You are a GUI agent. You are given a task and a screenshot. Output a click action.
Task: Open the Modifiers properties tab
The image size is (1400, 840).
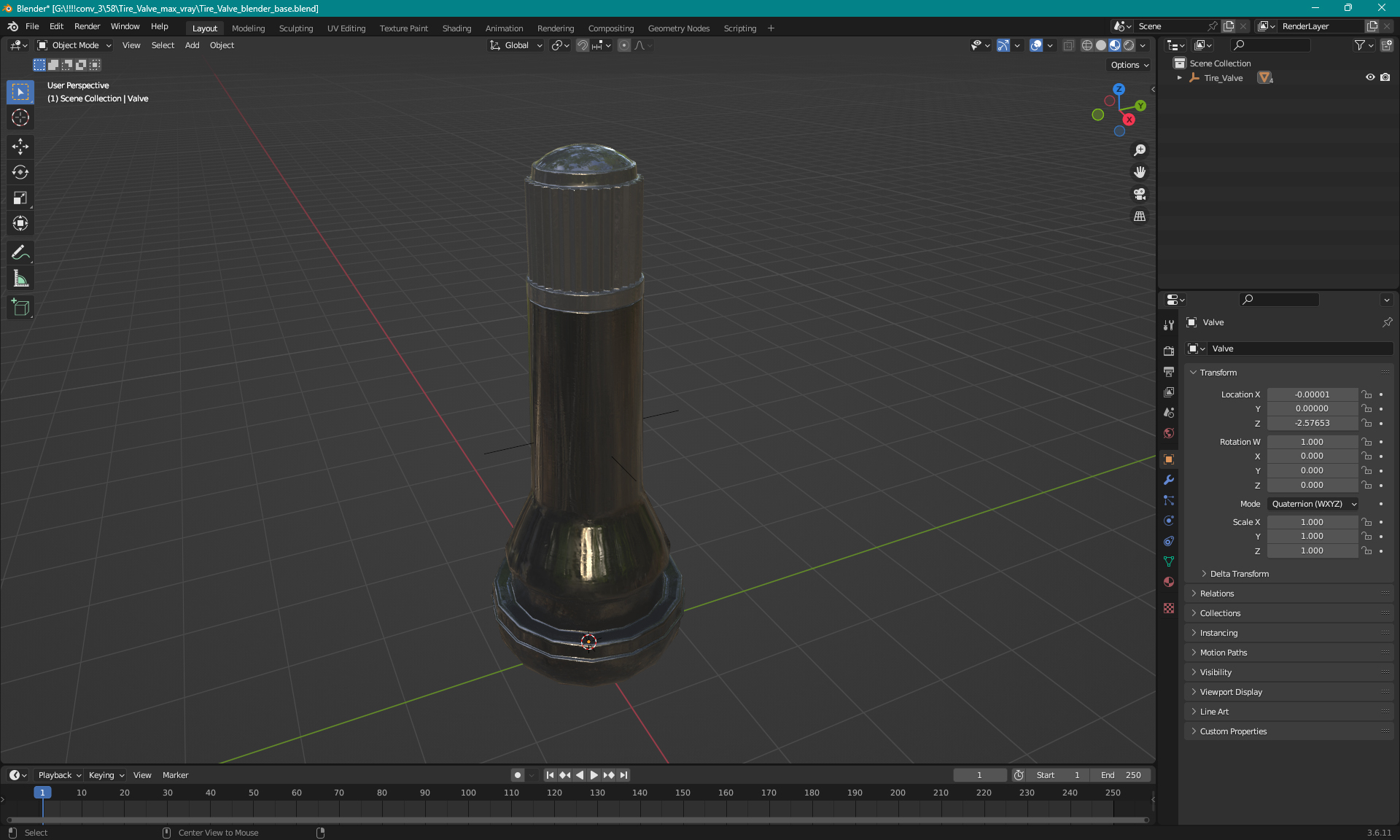pyautogui.click(x=1169, y=480)
